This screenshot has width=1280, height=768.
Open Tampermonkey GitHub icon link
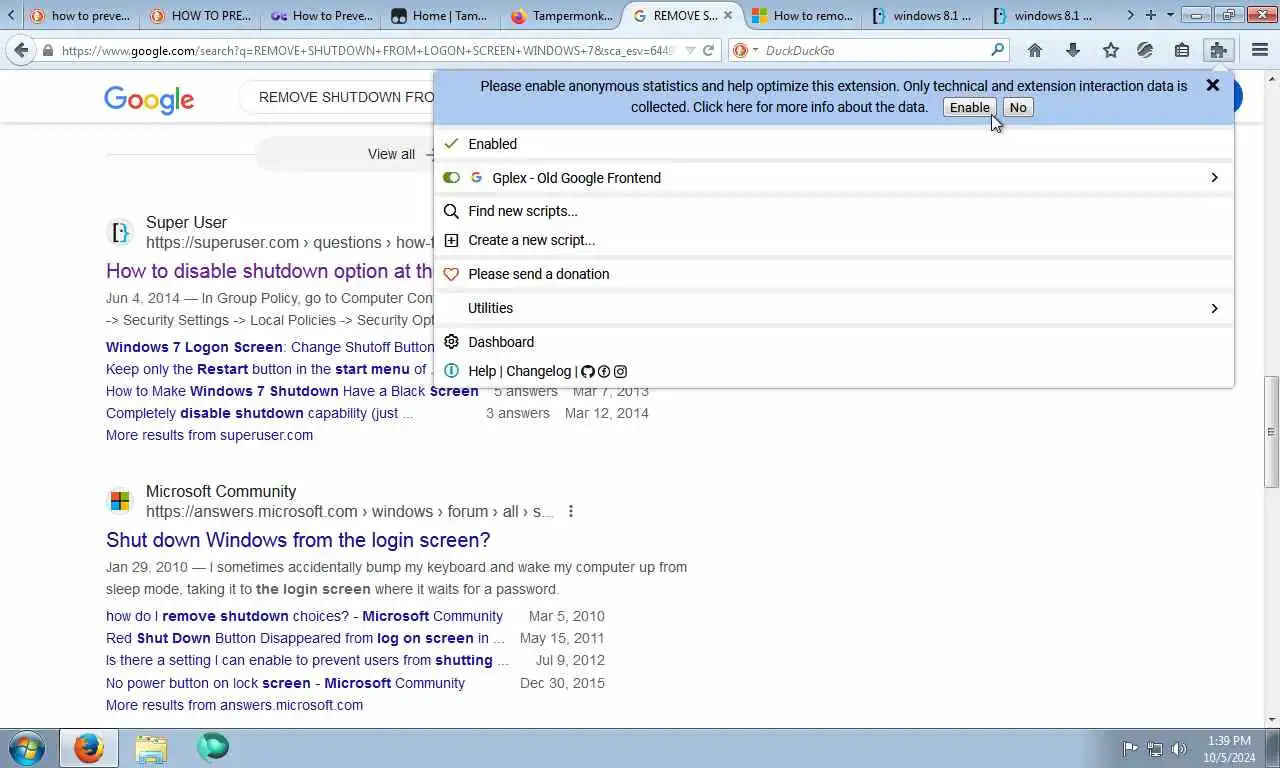pos(588,371)
